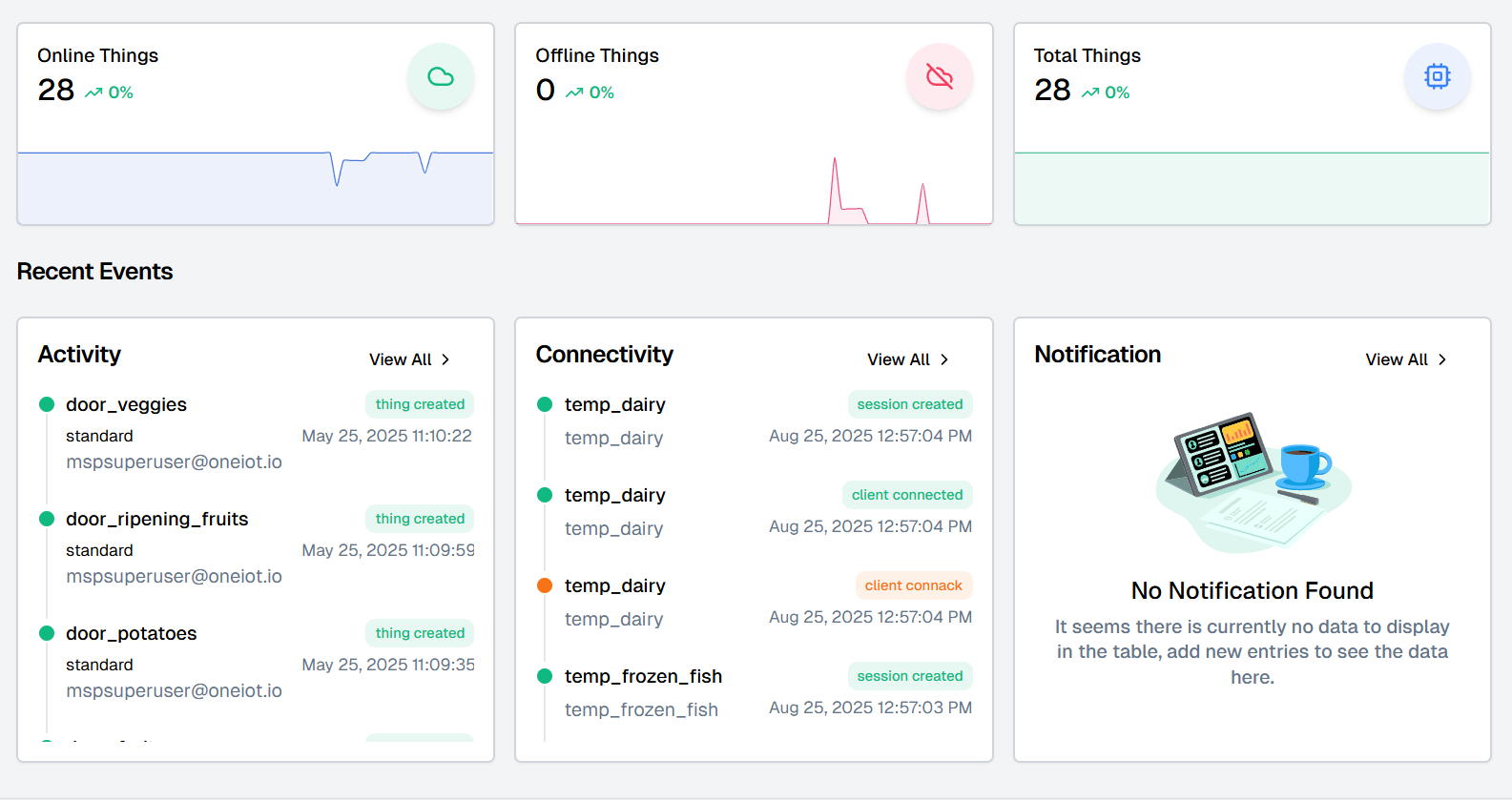Click chevron arrow beside Notification View All
The image size is (1512, 800).
click(1442, 359)
